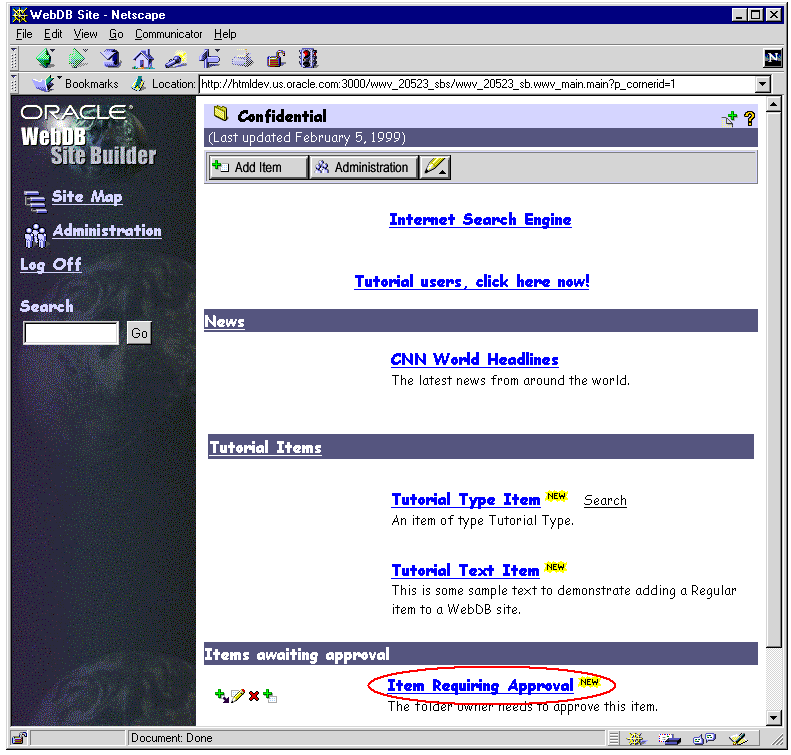Edit item using the pencil icon
This screenshot has height=755, width=791.
[237, 695]
